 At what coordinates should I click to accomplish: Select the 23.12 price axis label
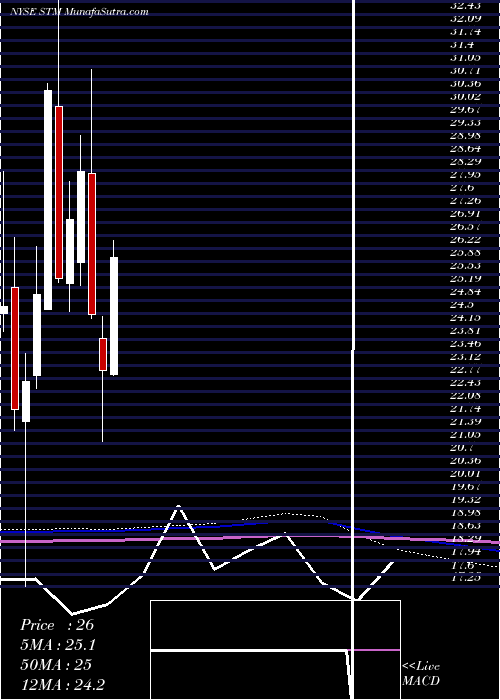pos(466,356)
